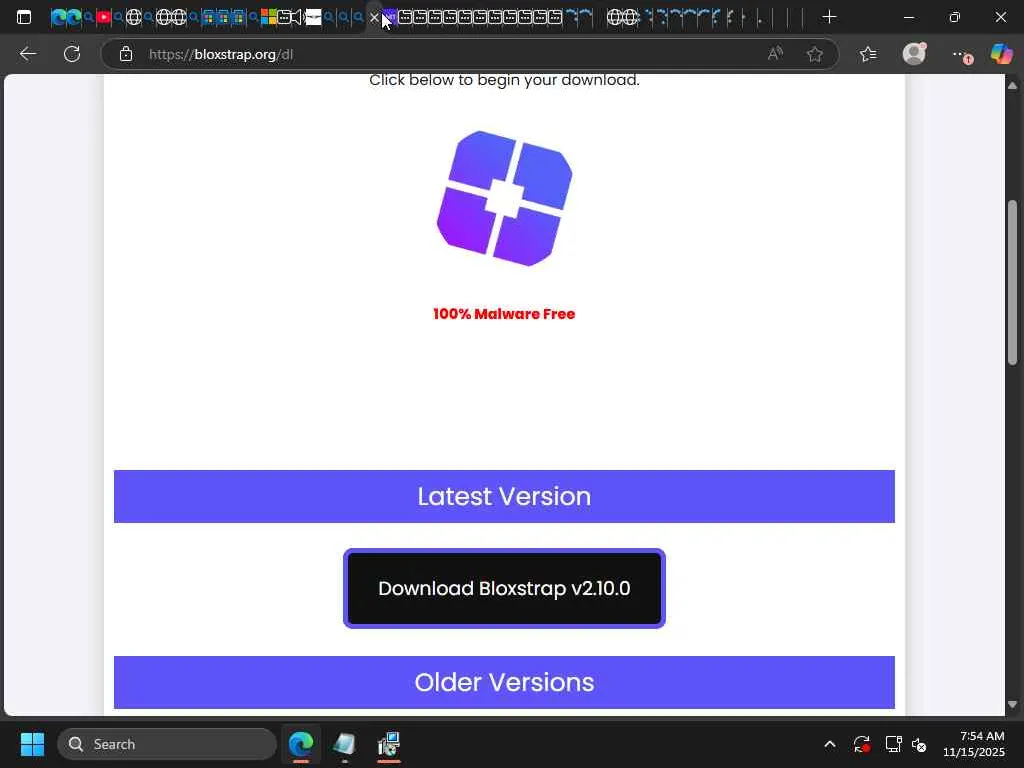Click the taskbar Search box
The width and height of the screenshot is (1024, 768).
[167, 744]
